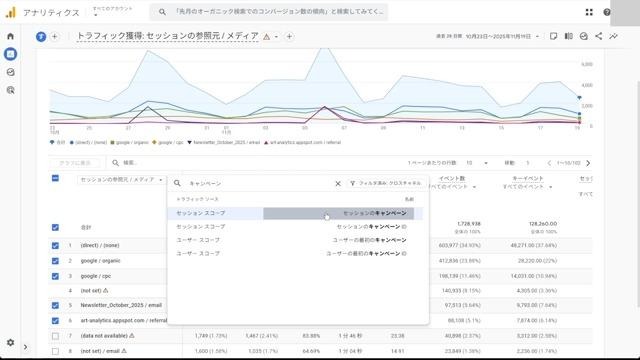Open the Event count all-events dropdown
The width and height of the screenshot is (640, 360).
pyautogui.click(x=452, y=187)
